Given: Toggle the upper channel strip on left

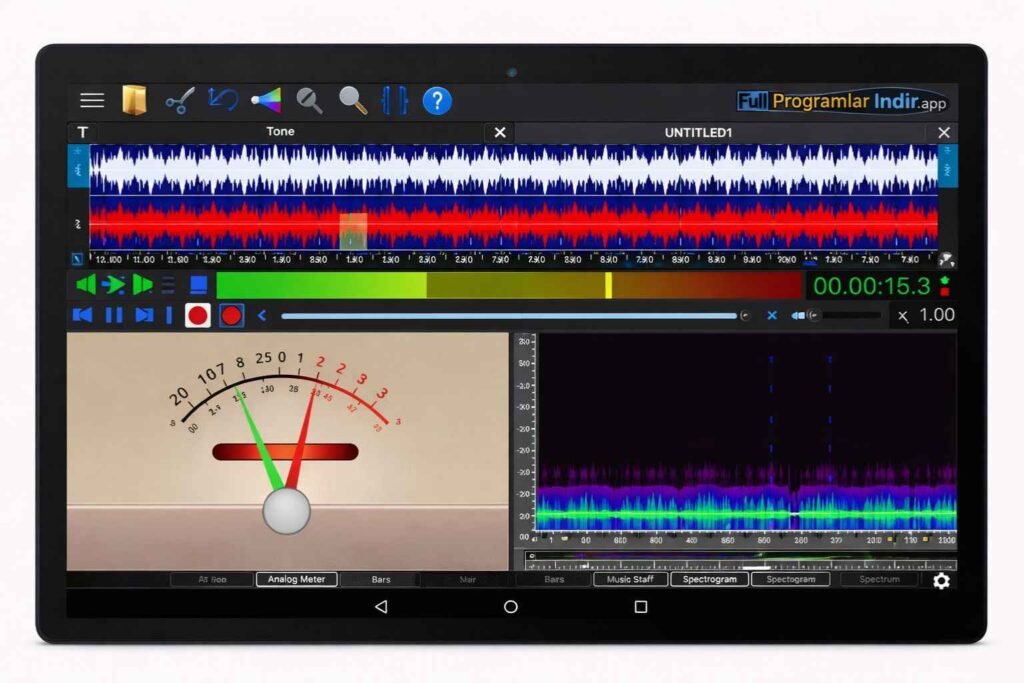Looking at the screenshot, I should click(78, 165).
